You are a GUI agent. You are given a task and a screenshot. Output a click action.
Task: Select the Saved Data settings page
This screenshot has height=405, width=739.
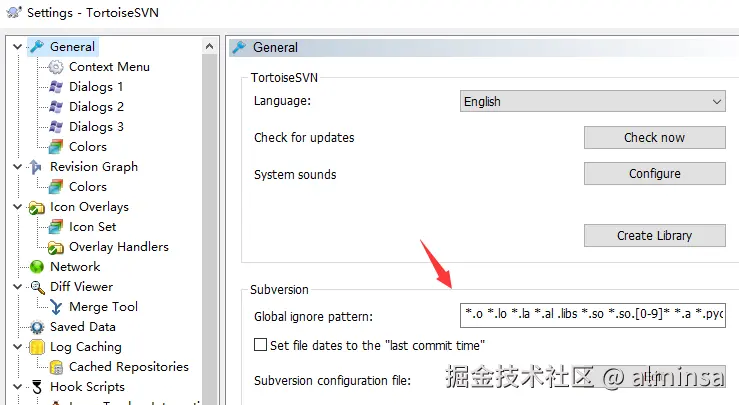(x=82, y=327)
